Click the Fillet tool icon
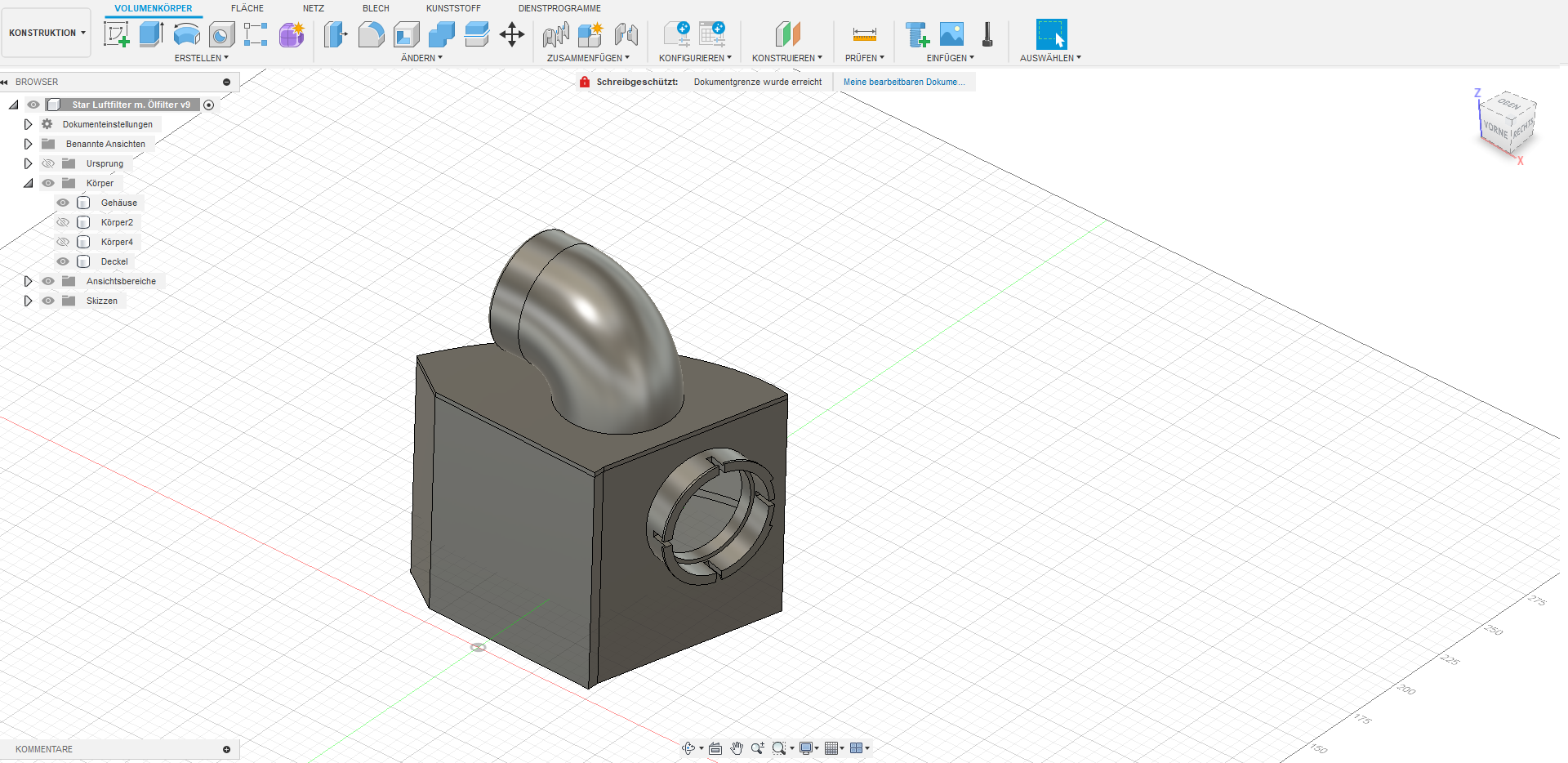The height and width of the screenshot is (763, 1568). [x=371, y=34]
